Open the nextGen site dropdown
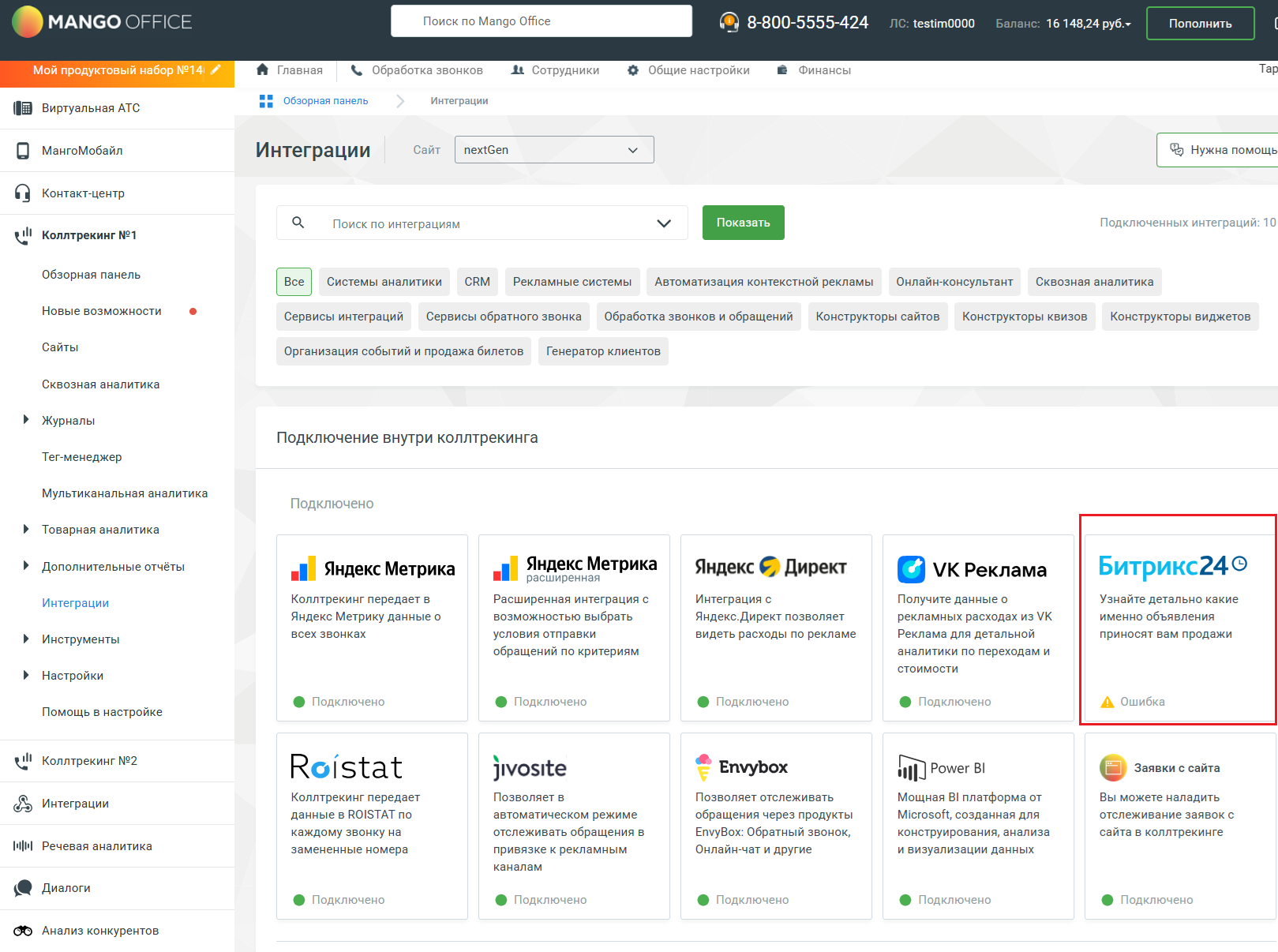Screen dimensions: 1278x952 [x=553, y=150]
